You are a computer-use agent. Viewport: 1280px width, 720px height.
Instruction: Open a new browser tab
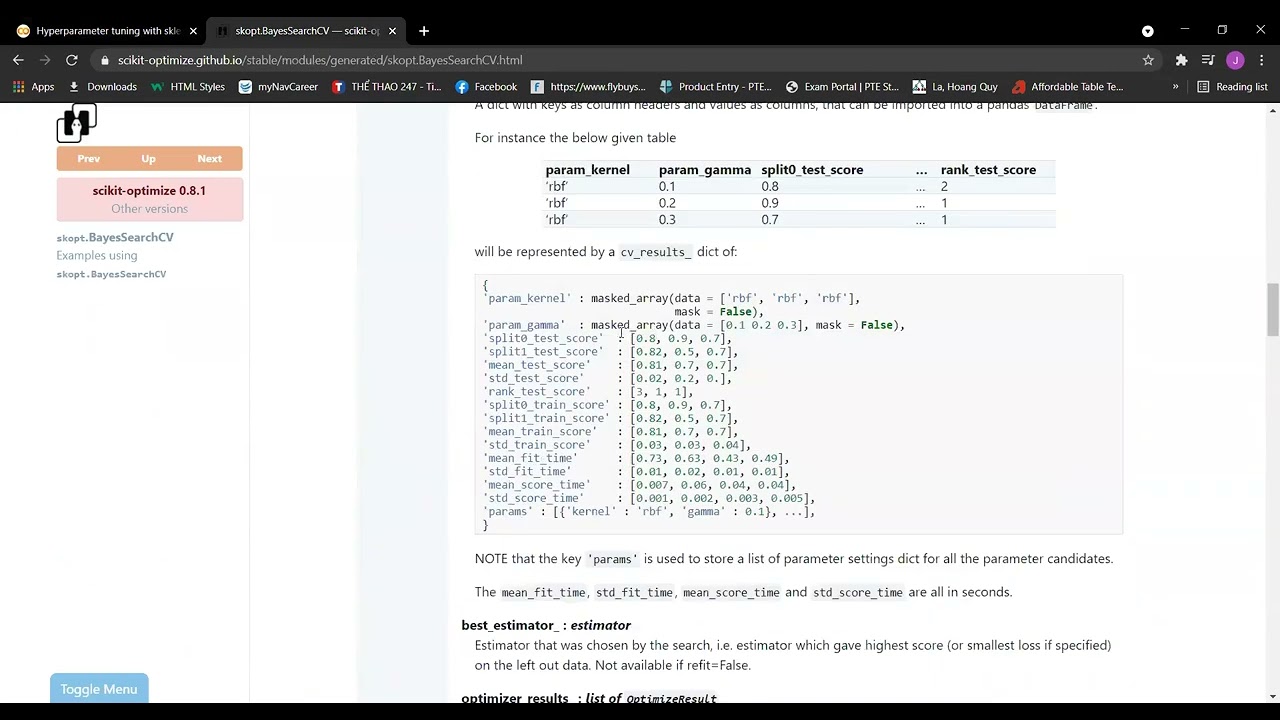coord(424,31)
